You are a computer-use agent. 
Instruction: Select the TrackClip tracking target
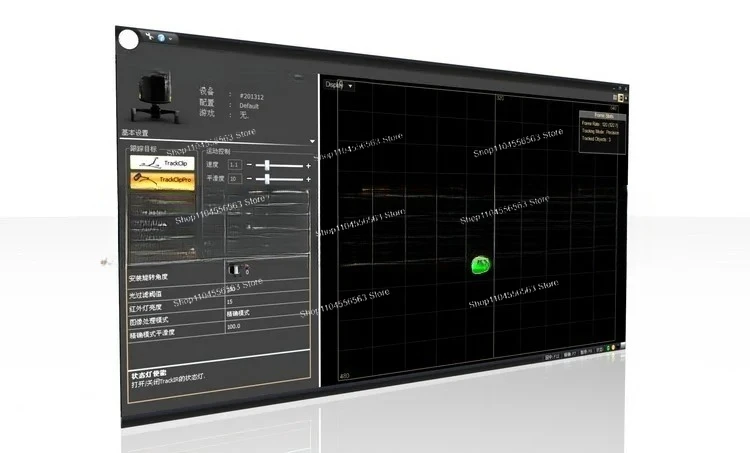[x=163, y=163]
